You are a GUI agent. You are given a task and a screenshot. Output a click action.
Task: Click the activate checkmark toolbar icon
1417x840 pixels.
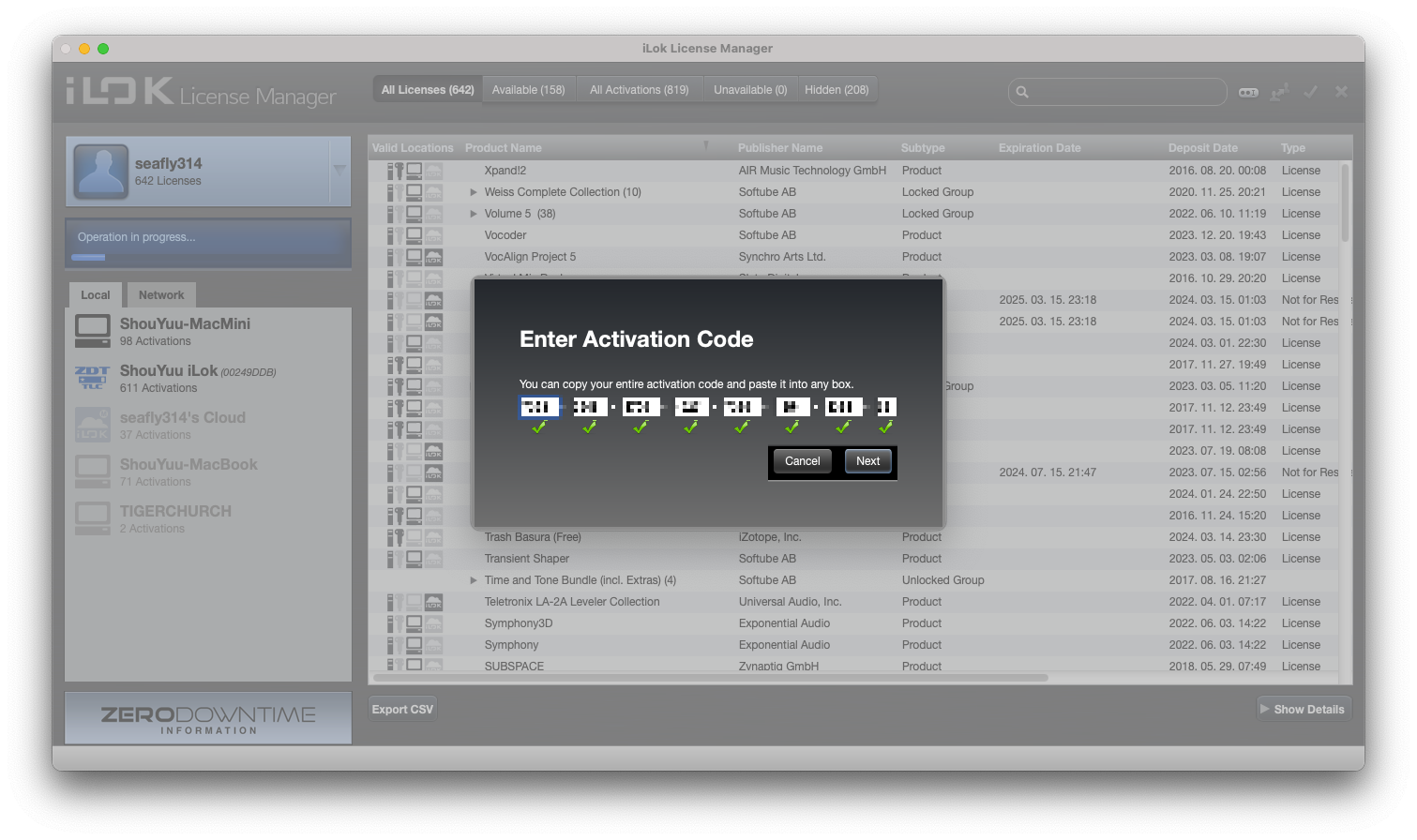1311,91
